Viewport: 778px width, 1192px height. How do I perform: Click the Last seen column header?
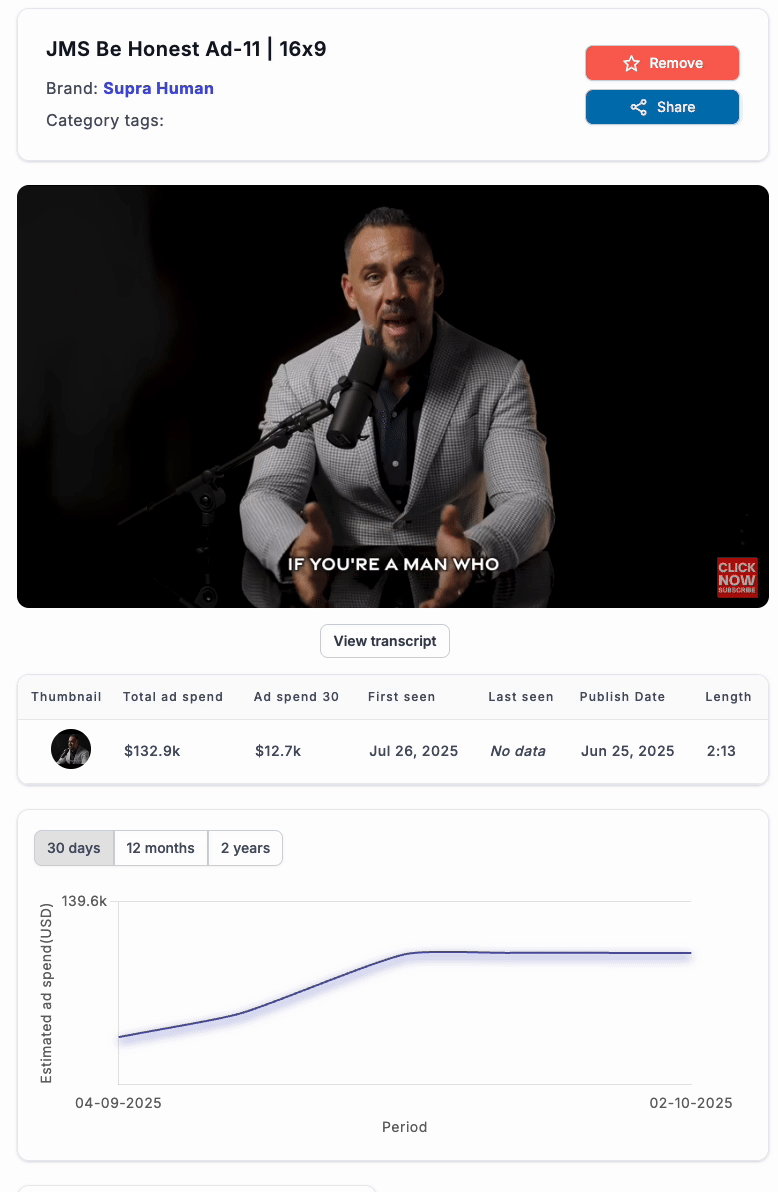tap(520, 697)
